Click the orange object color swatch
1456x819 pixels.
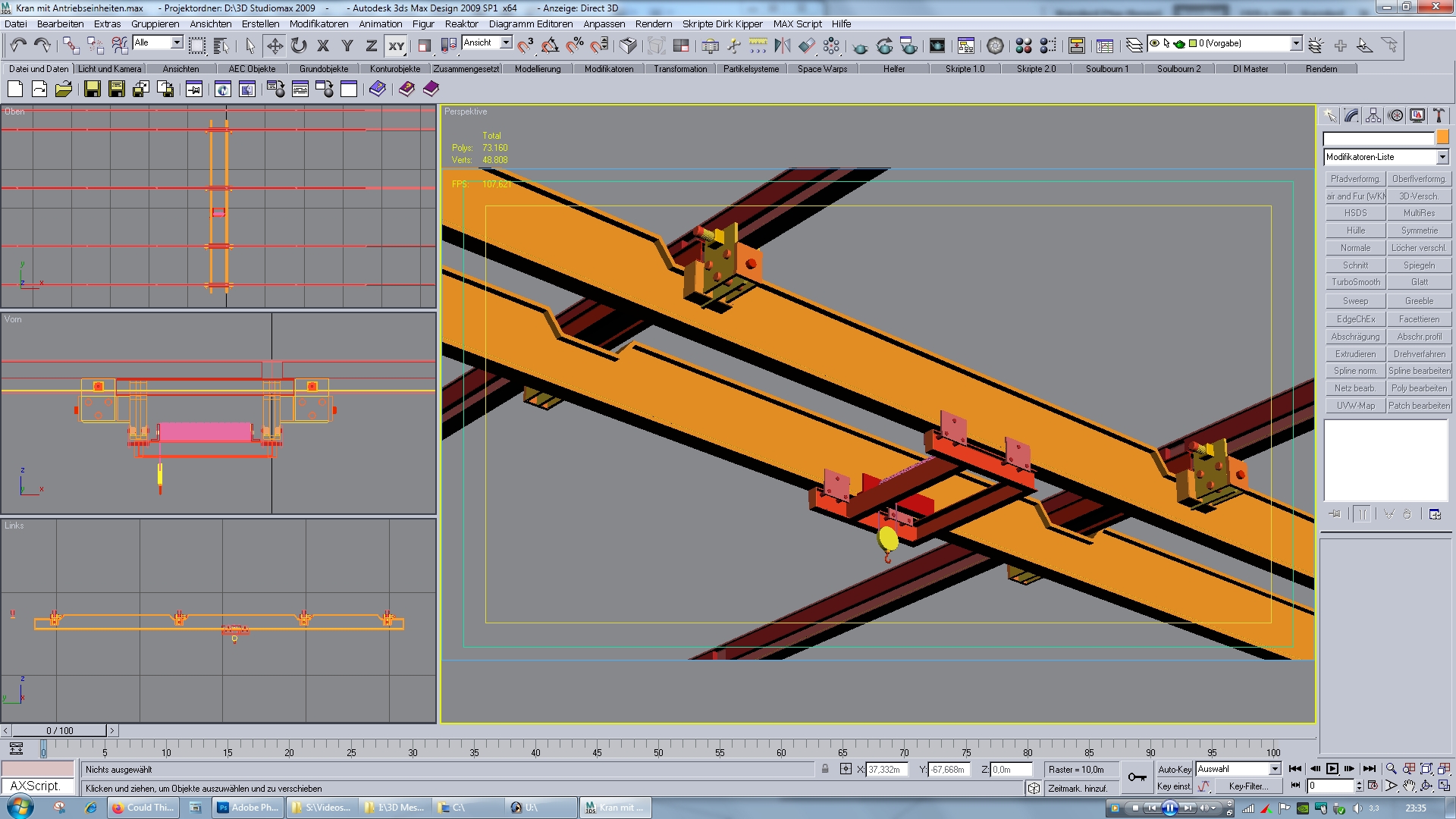coord(1442,137)
